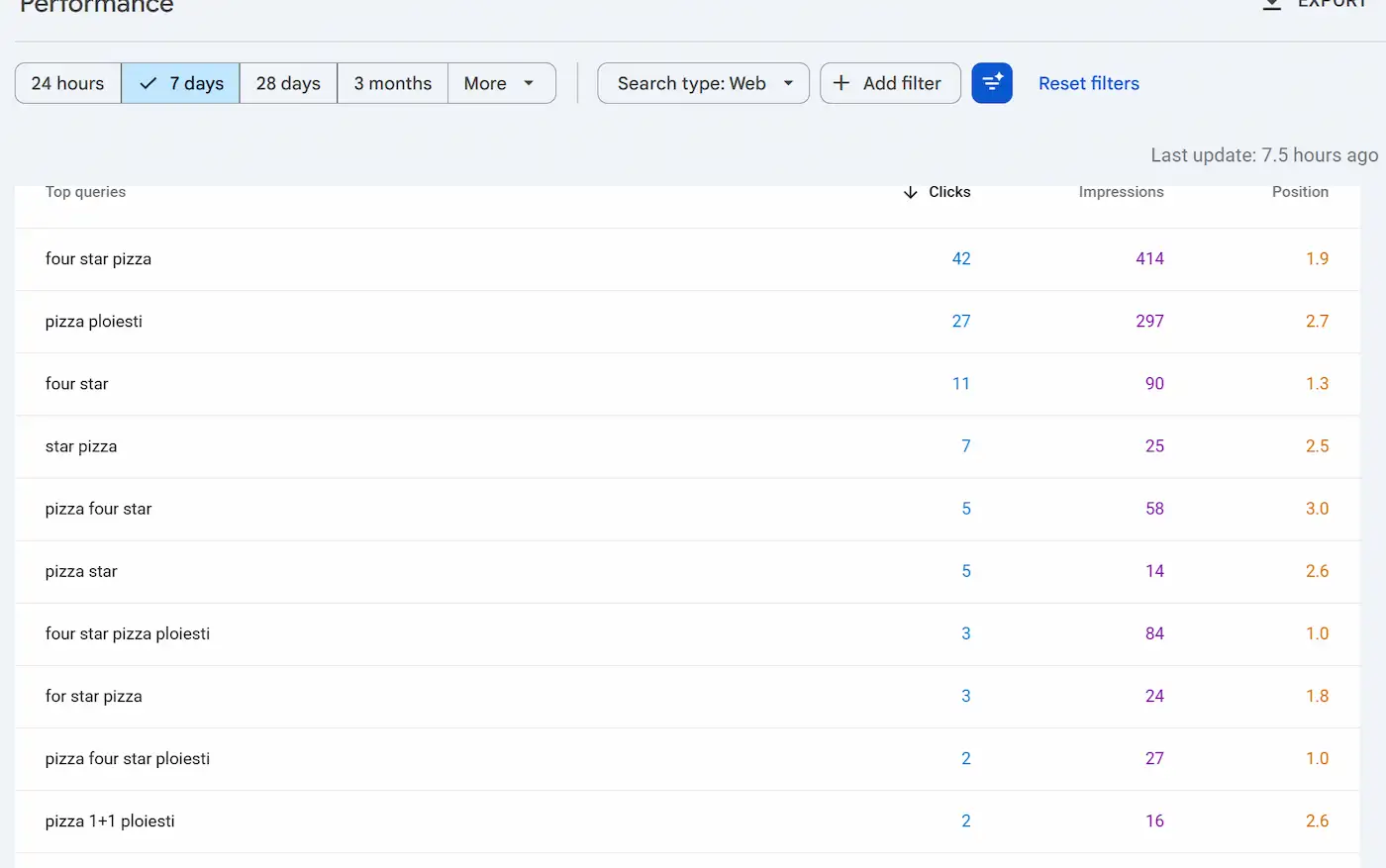This screenshot has height=868, width=1386.
Task: Click the Search type dropdown arrow
Action: point(789,83)
